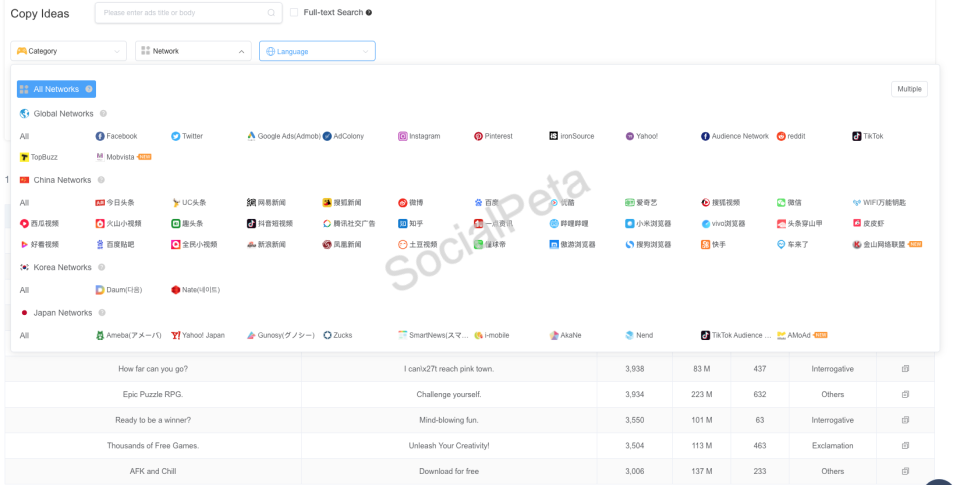This screenshot has height=485, width=960.
Task: Click the China Networks help icon
Action: (x=101, y=179)
